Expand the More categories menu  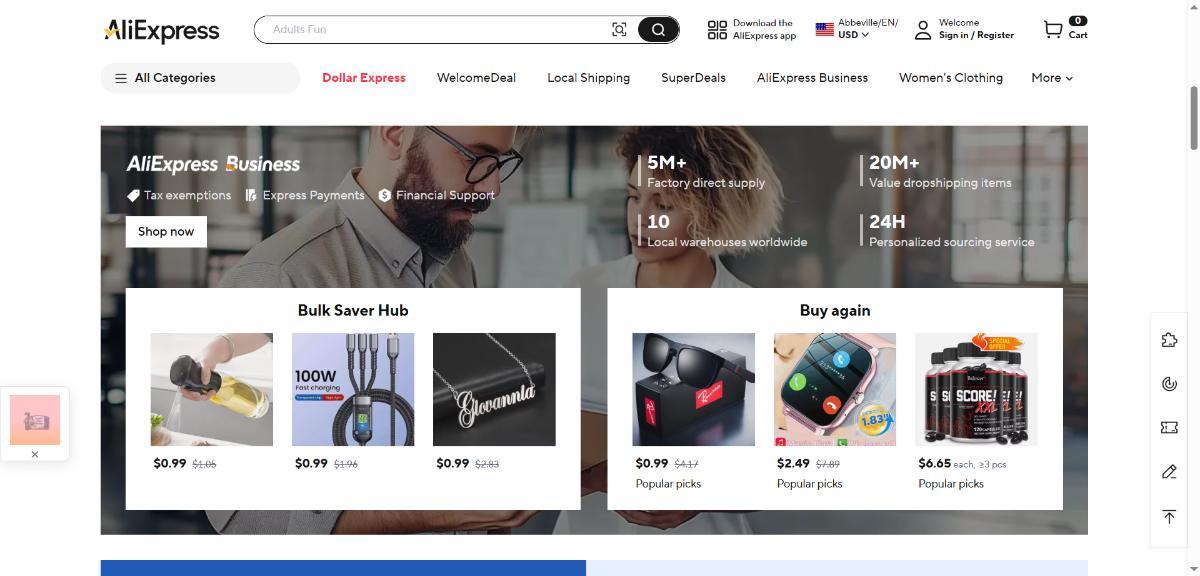click(1052, 78)
